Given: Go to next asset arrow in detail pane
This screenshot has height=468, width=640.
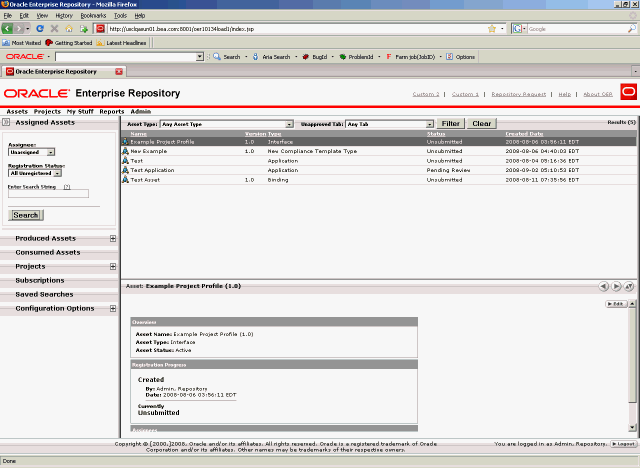Looking at the screenshot, I should point(616,286).
